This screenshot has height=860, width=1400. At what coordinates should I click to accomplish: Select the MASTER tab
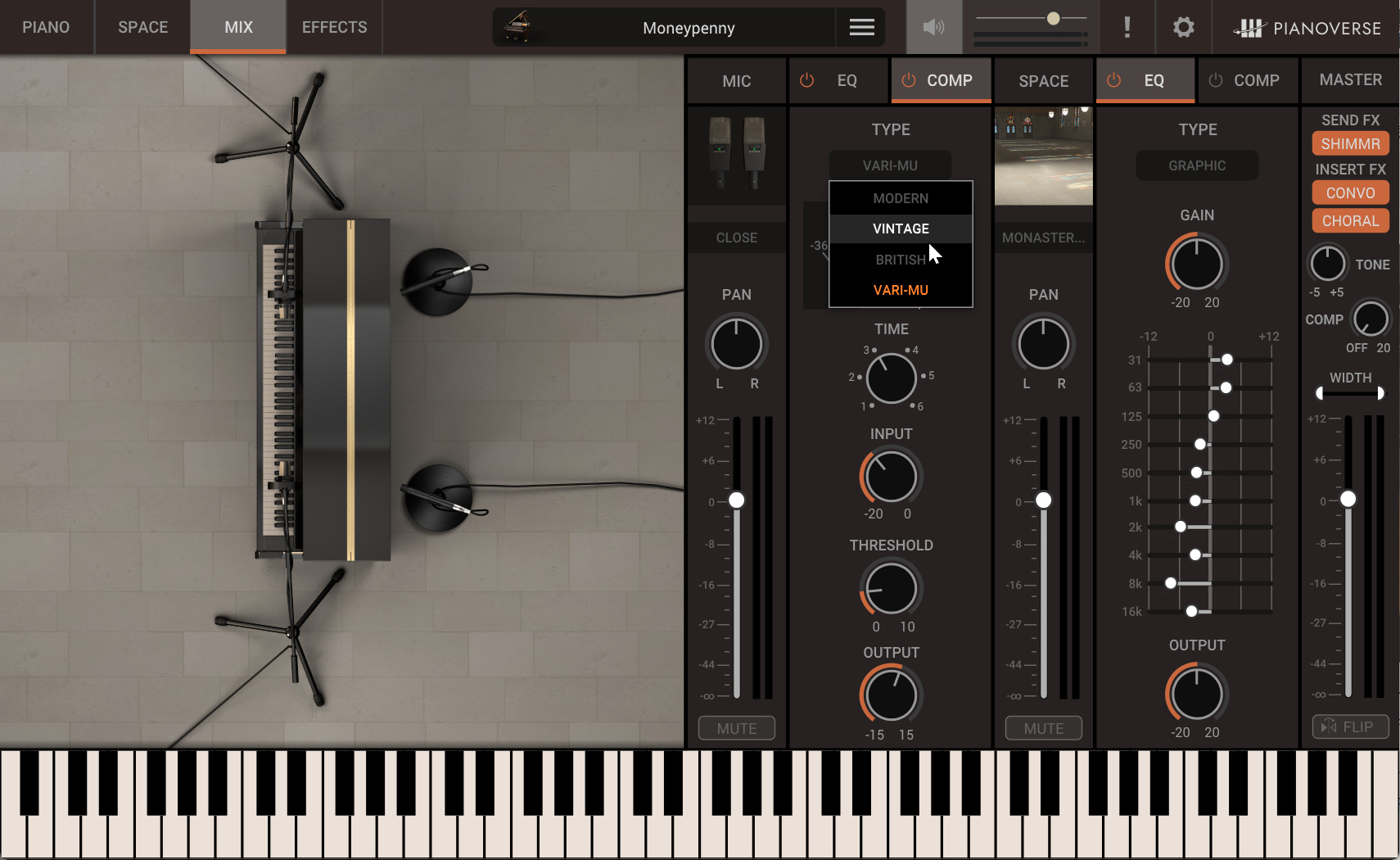[1350, 79]
